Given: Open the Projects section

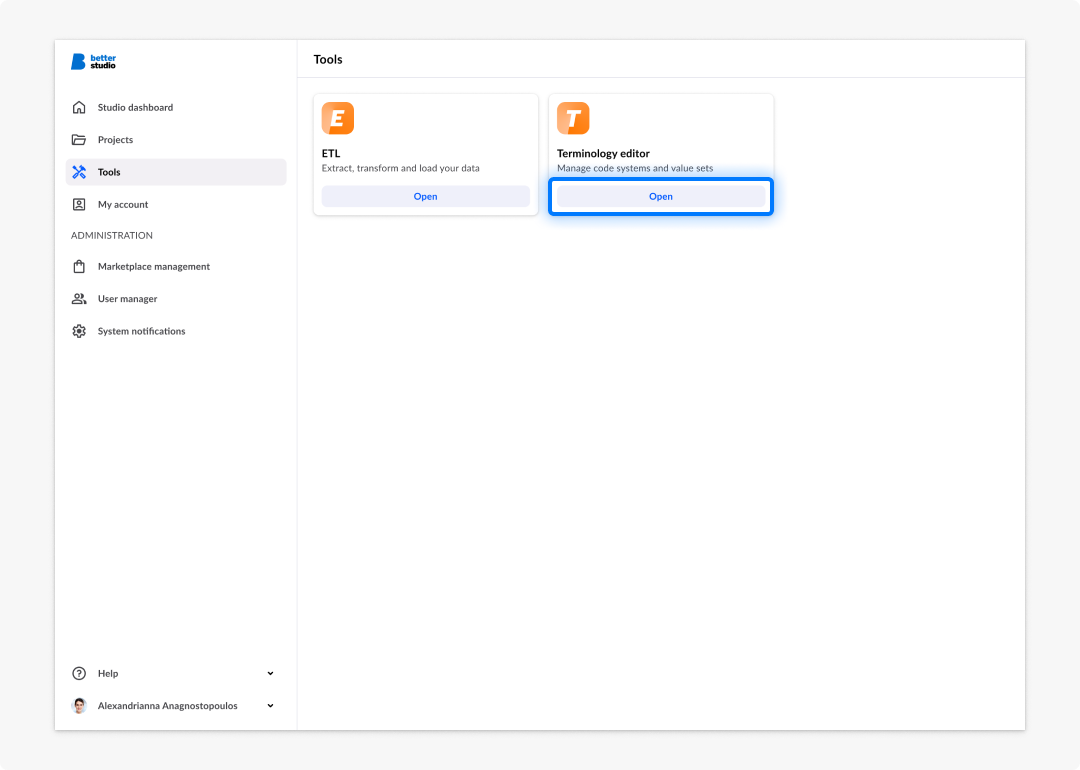Looking at the screenshot, I should 176,140.
